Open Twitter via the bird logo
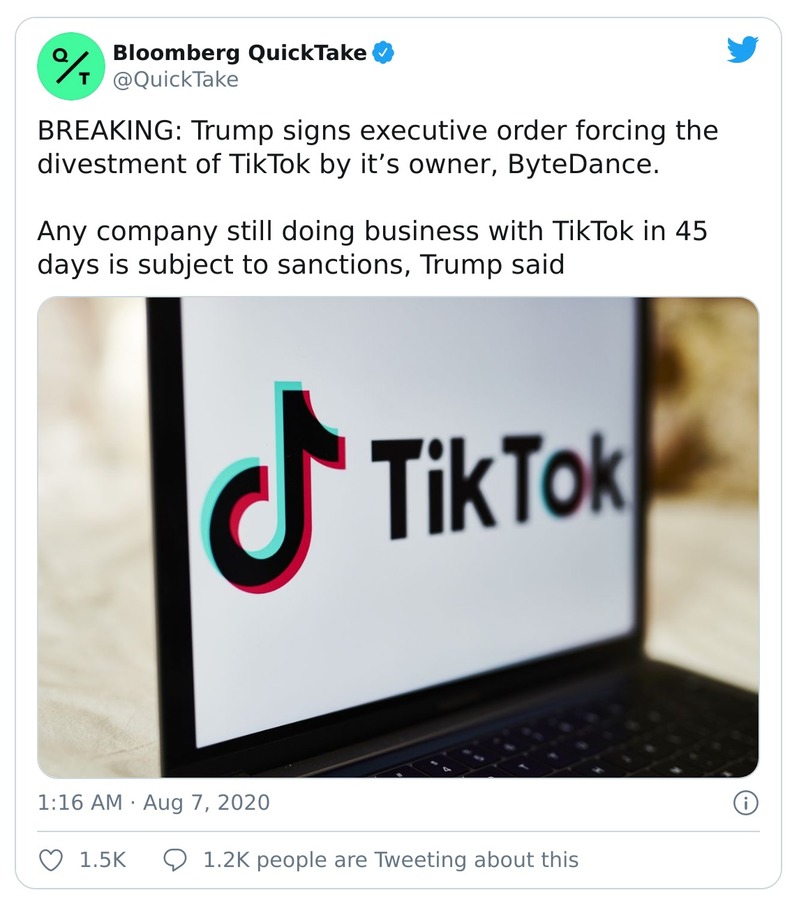Viewport: 799px width, 911px height. point(742,50)
